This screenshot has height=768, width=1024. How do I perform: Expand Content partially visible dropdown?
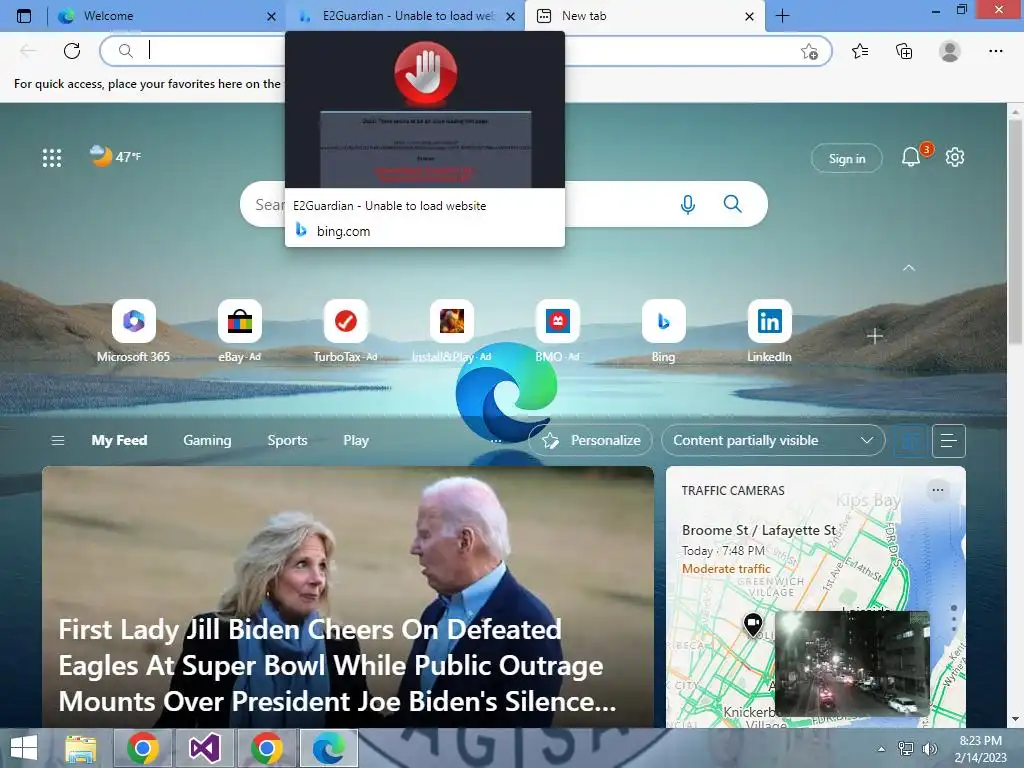point(773,440)
